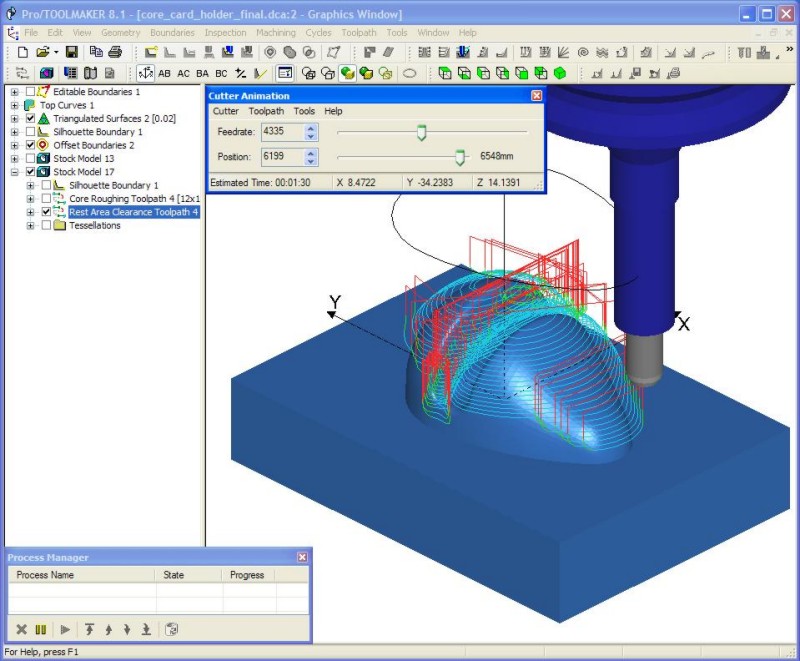Screen dimensions: 800x661
Task: Click the Feedrate slider handle
Action: pyautogui.click(x=421, y=132)
